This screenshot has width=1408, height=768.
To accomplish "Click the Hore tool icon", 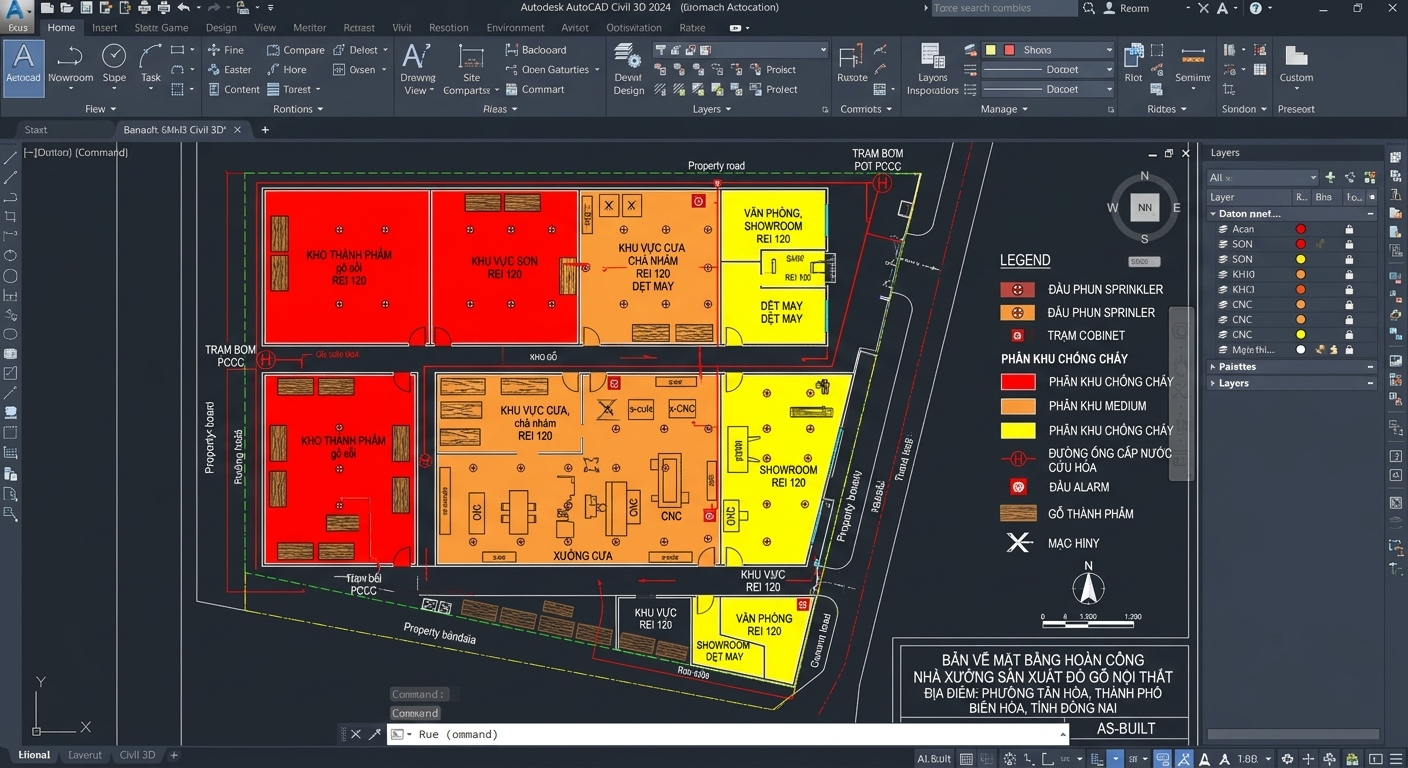I will (x=273, y=70).
